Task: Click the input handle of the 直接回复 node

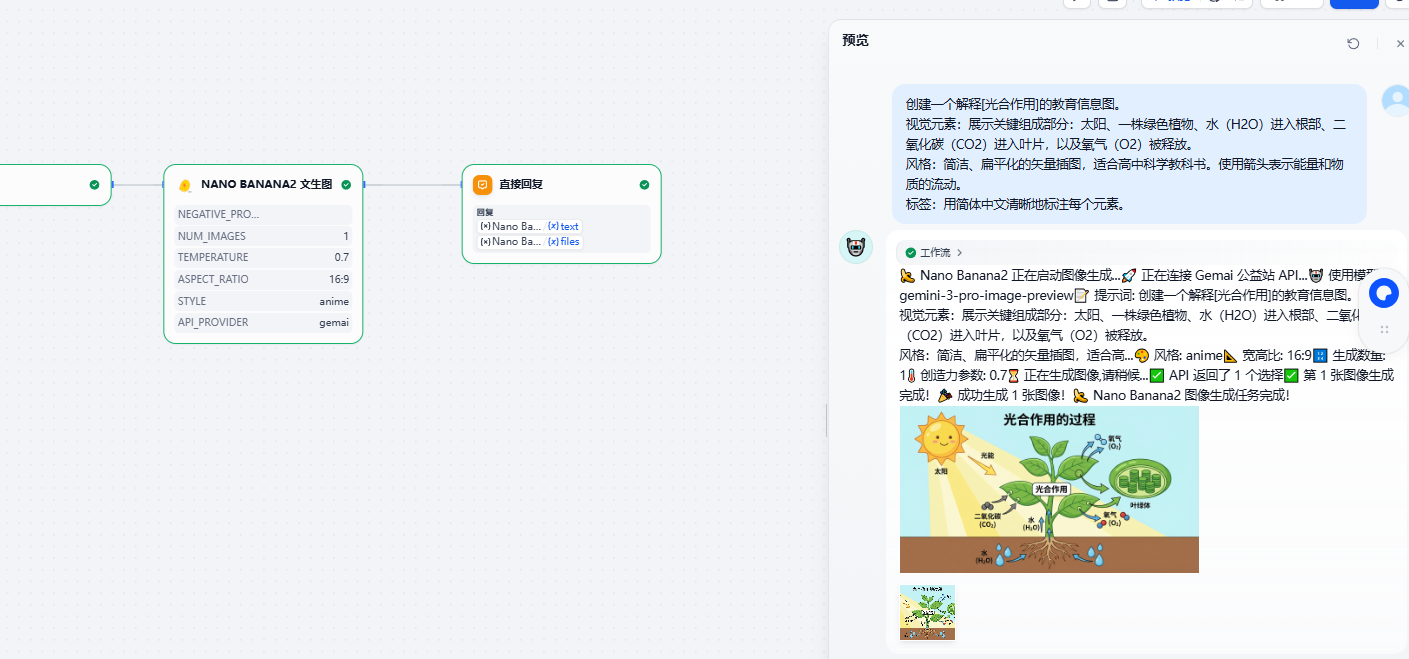Action: (x=462, y=184)
